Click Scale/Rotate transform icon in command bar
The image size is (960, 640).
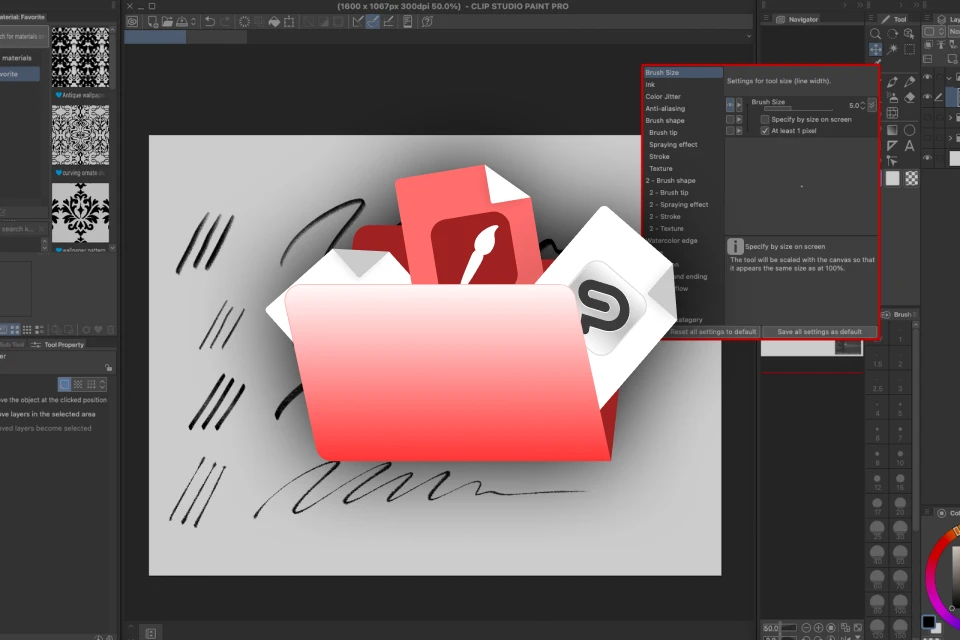coord(289,21)
